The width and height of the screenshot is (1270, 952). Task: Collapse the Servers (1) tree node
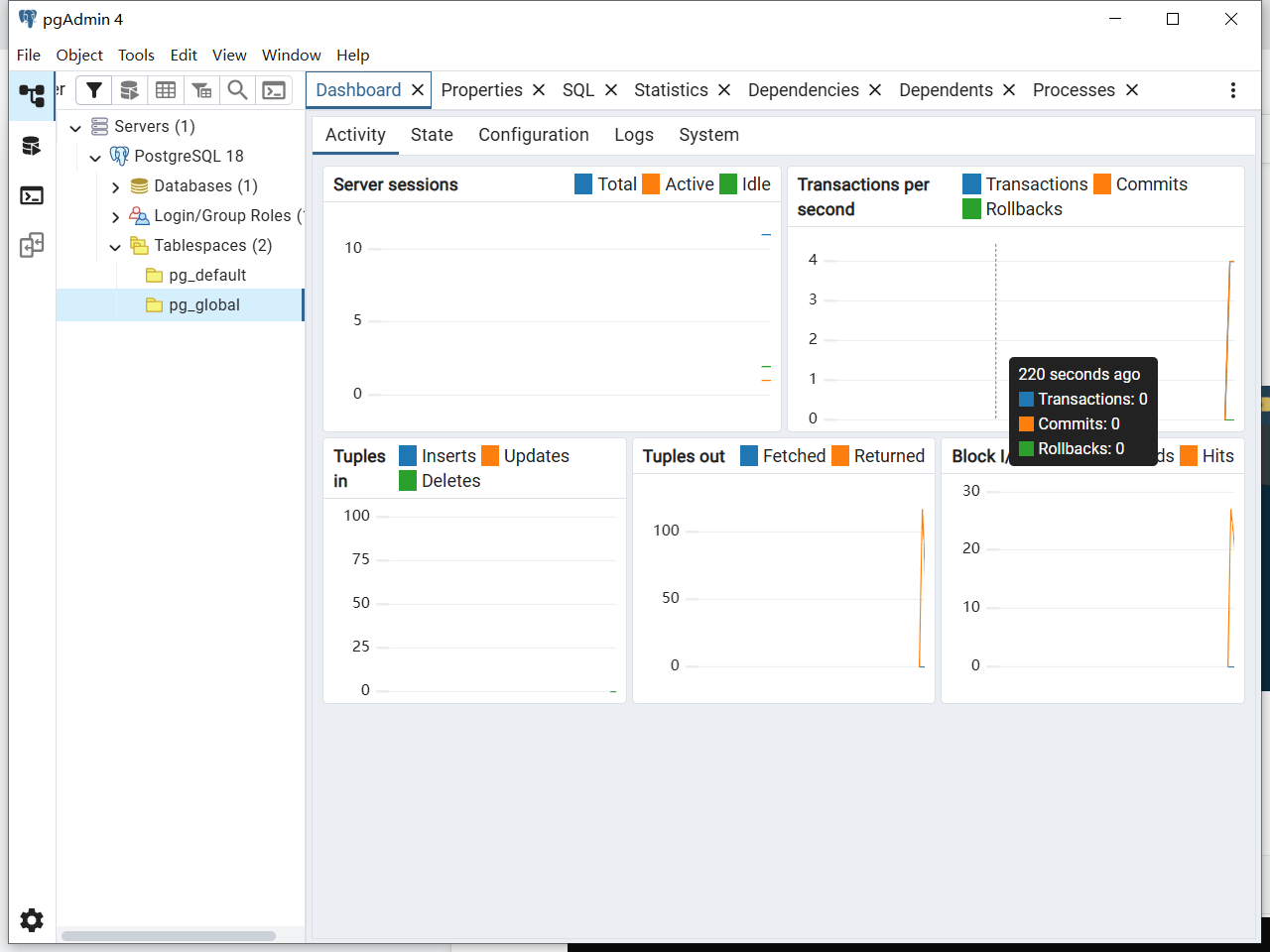click(x=75, y=128)
